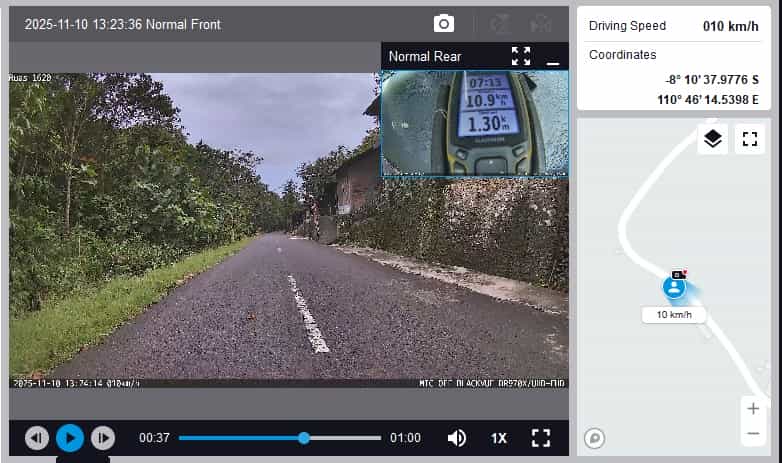This screenshot has width=782, height=463.
Task: Skip to the next frame
Action: (103, 438)
